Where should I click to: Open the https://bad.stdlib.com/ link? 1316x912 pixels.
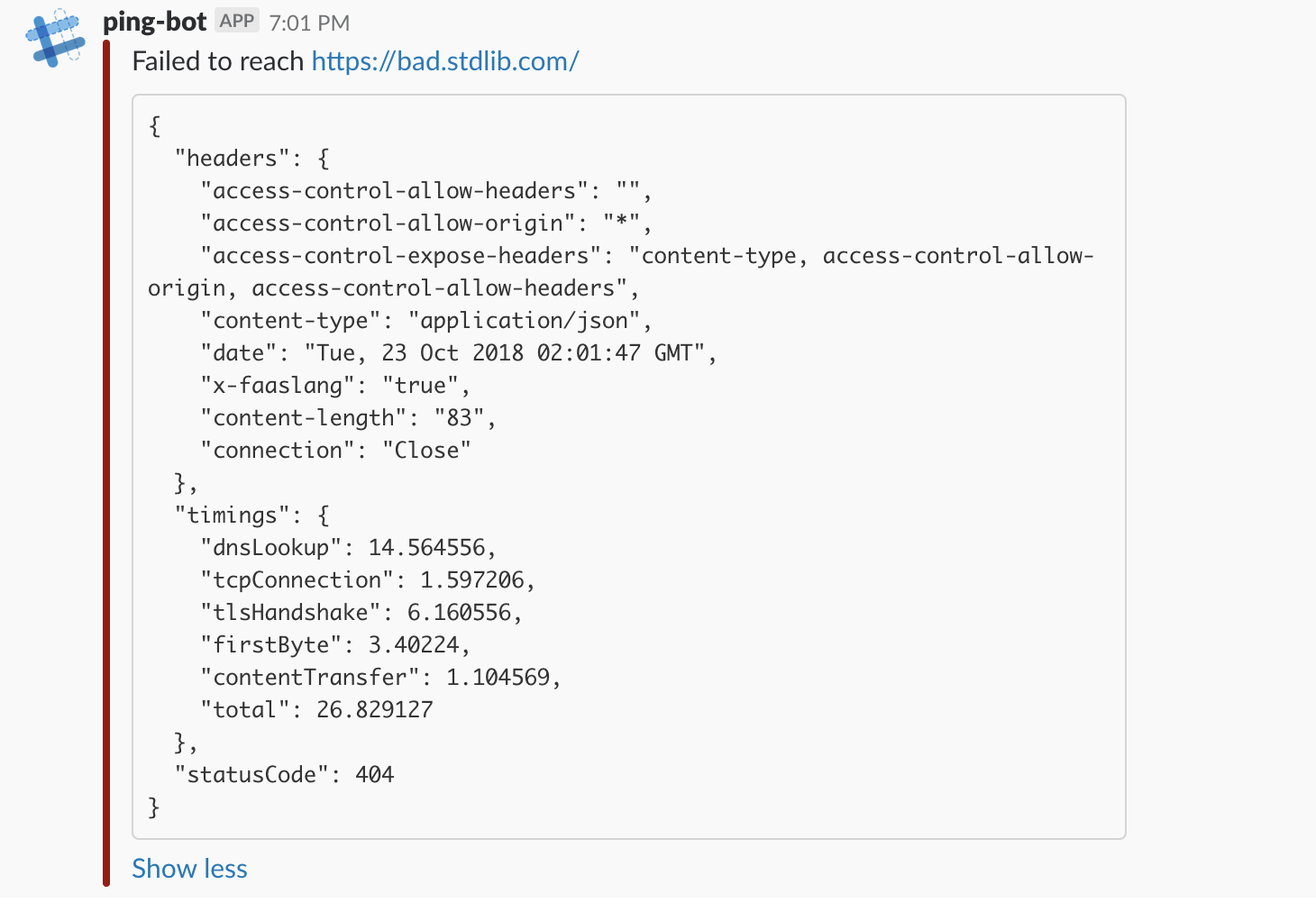pos(444,61)
